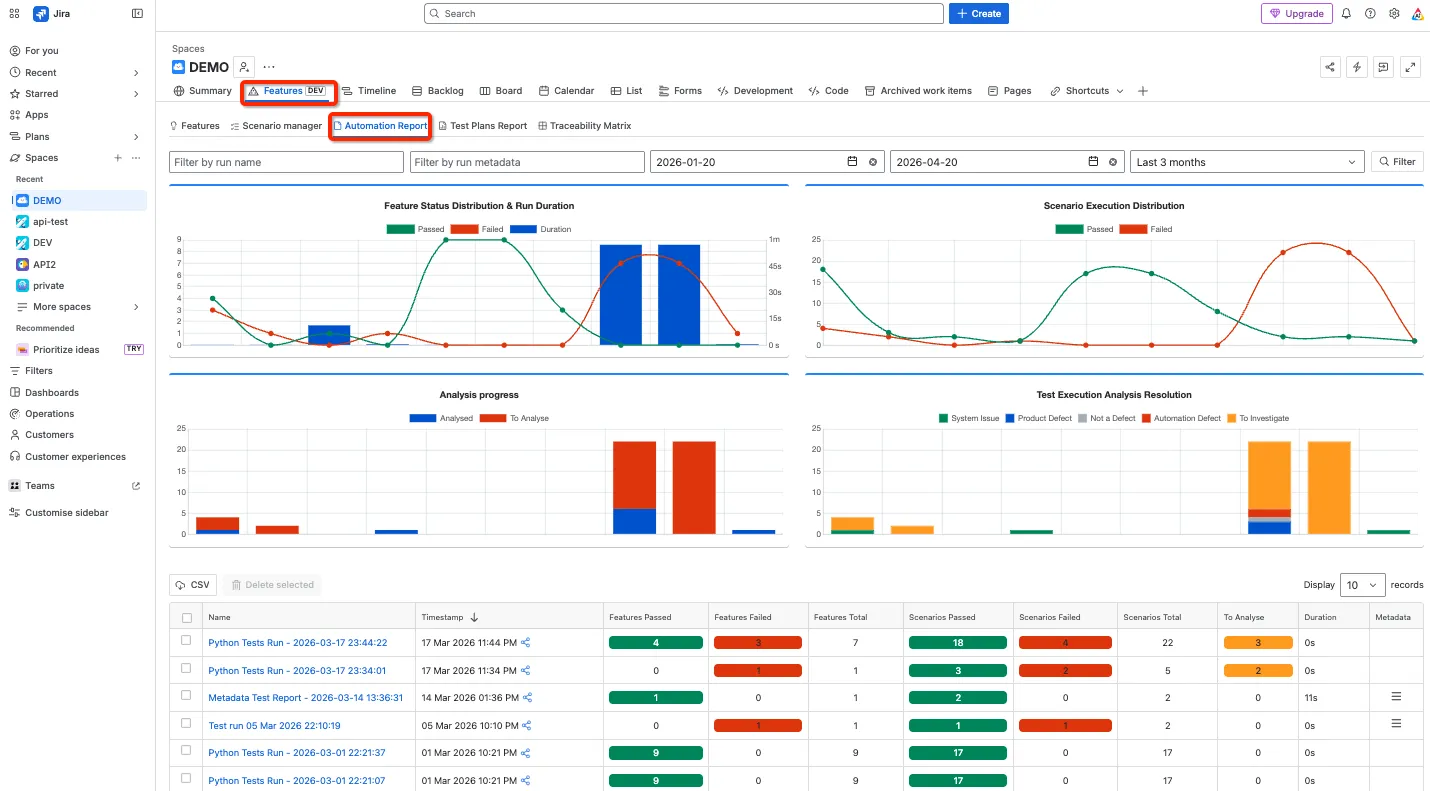Collapse the sidebar using the top panel icon
The image size is (1430, 791).
(137, 14)
